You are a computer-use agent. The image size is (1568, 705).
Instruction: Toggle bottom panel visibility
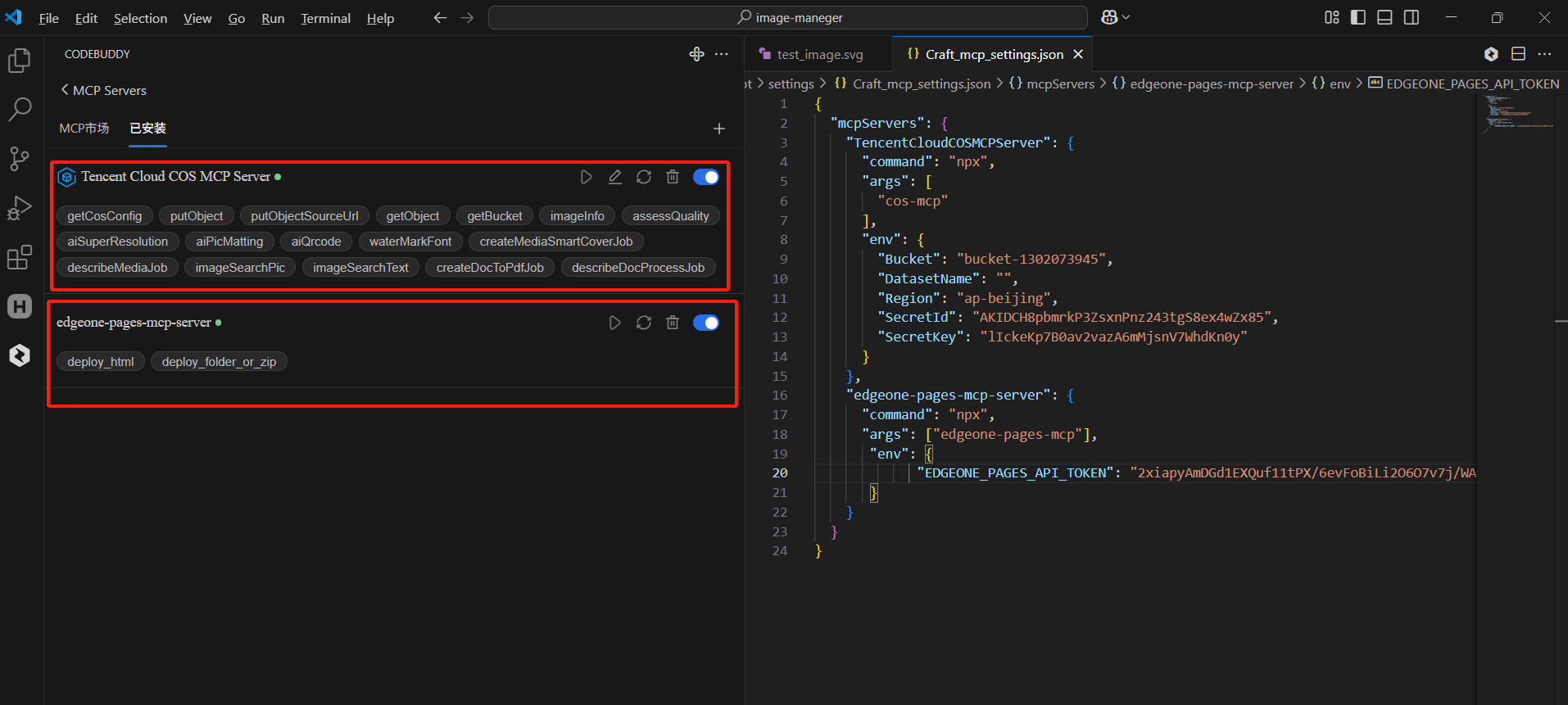tap(1384, 17)
